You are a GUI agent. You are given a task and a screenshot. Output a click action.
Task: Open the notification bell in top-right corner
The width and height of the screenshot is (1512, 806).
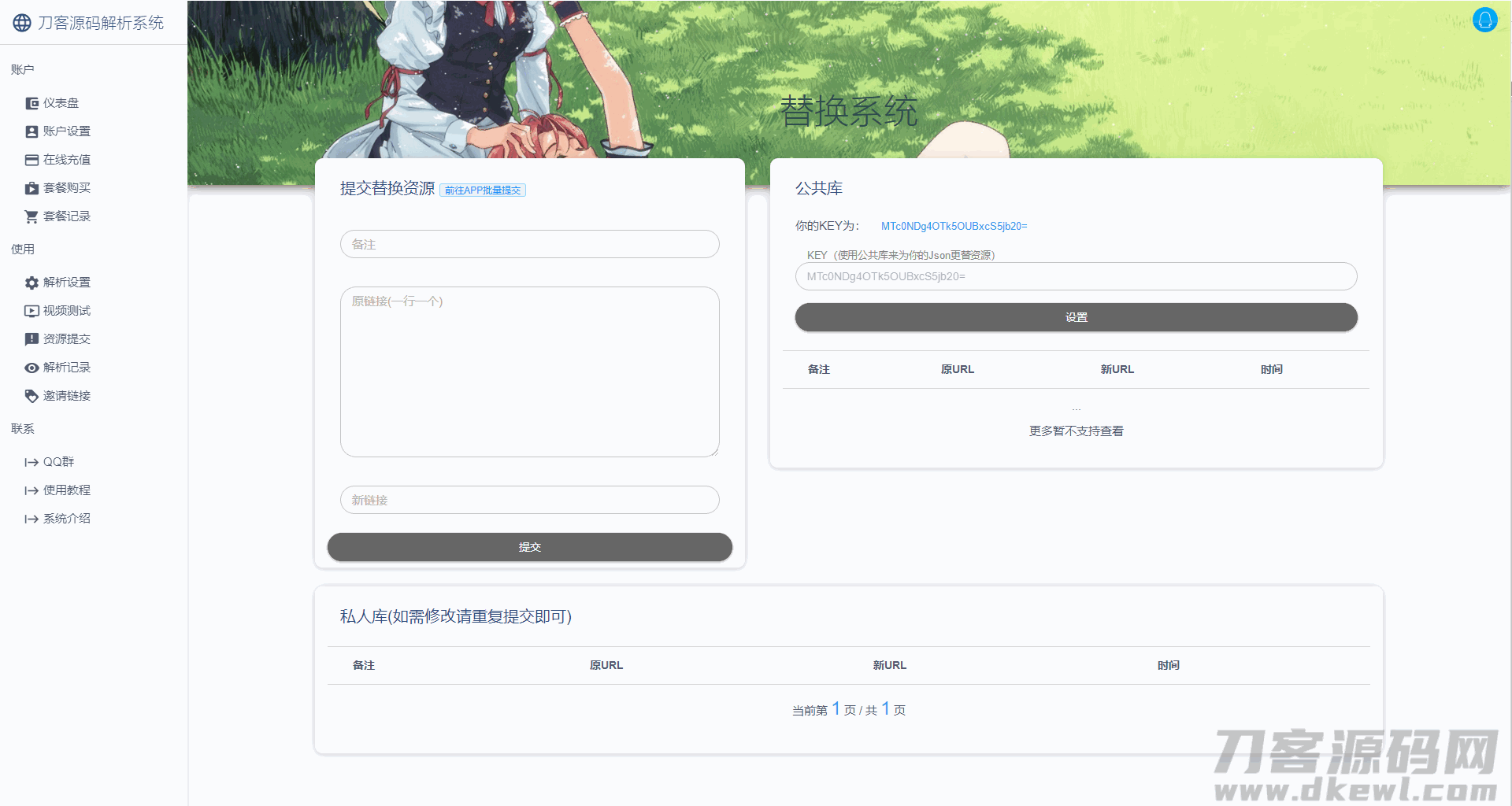tap(1484, 20)
